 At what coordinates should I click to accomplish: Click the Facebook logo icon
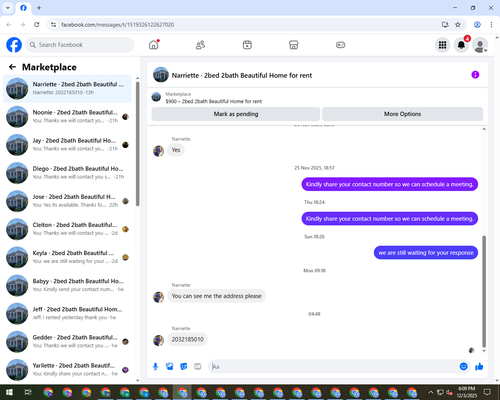click(x=14, y=45)
